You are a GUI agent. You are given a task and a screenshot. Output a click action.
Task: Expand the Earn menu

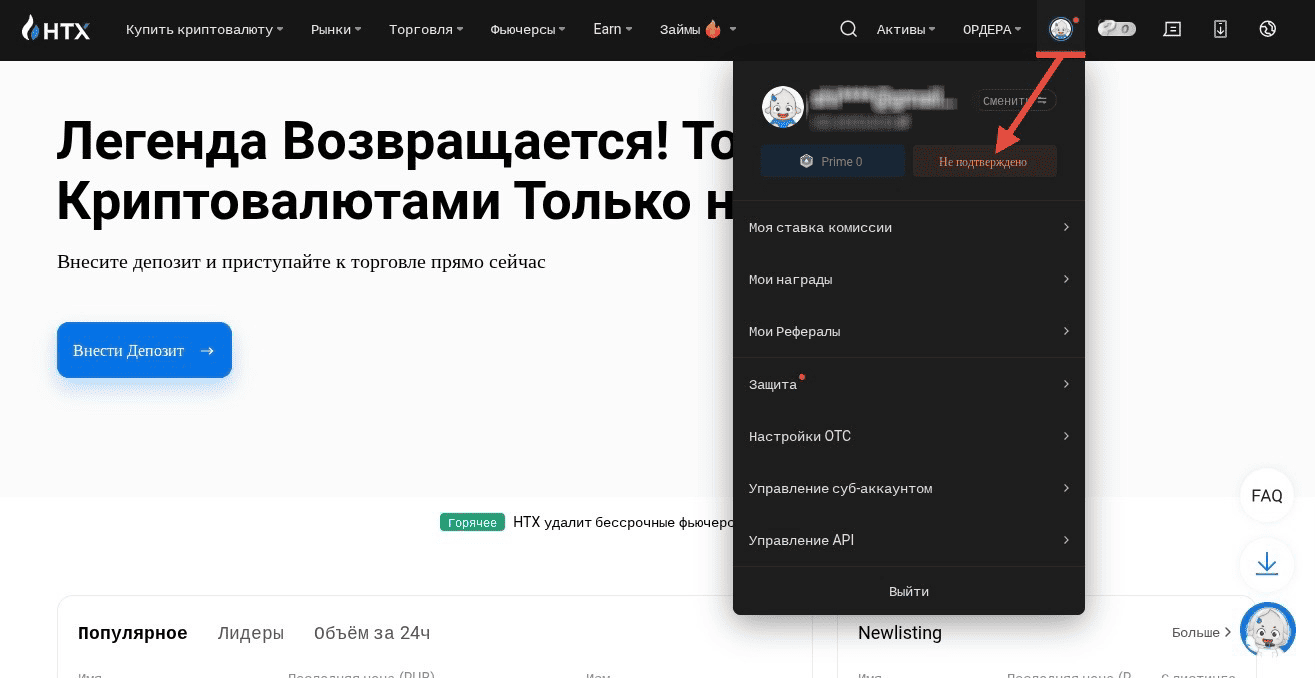click(x=612, y=29)
